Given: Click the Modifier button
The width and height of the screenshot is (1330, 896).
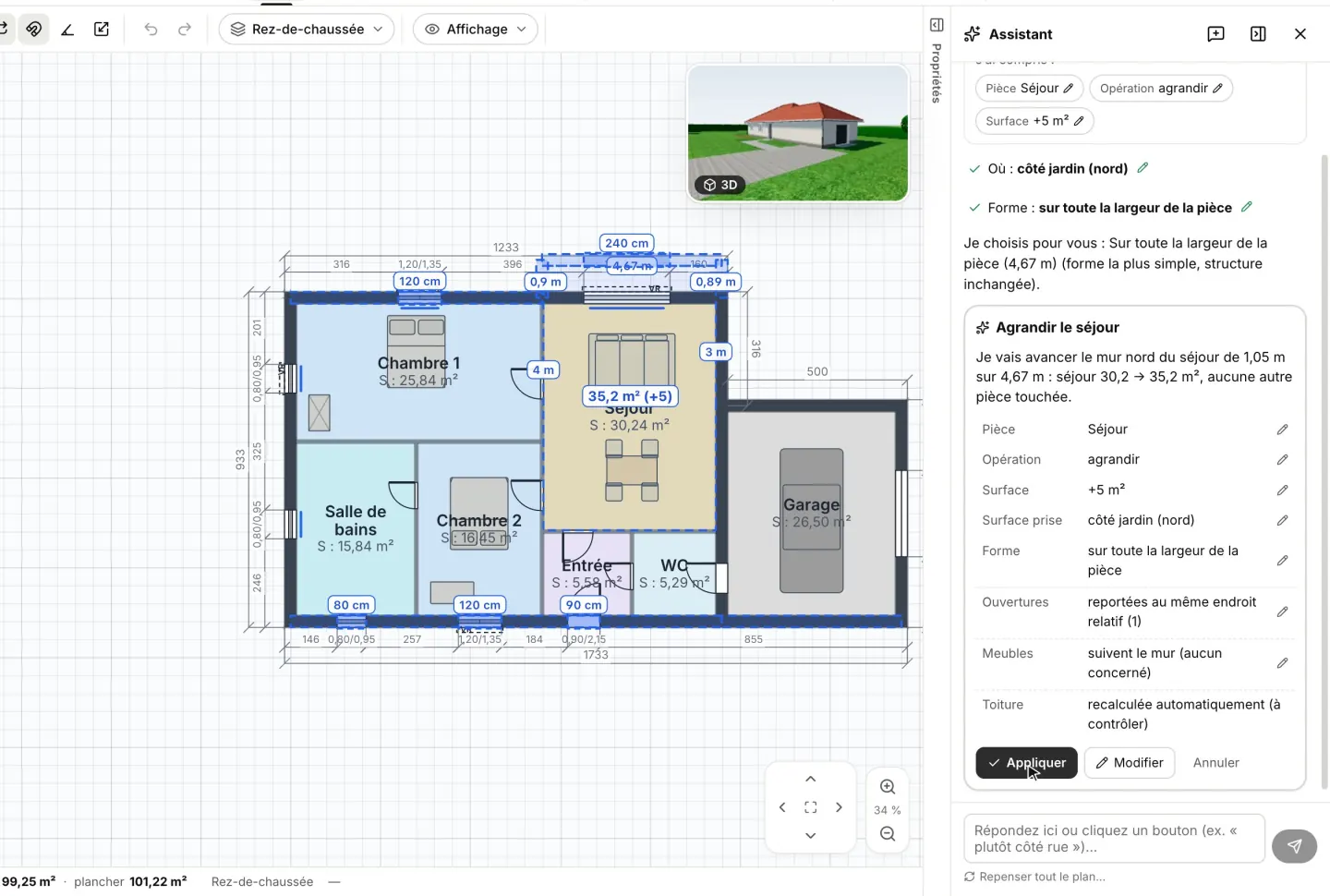Looking at the screenshot, I should [x=1130, y=763].
